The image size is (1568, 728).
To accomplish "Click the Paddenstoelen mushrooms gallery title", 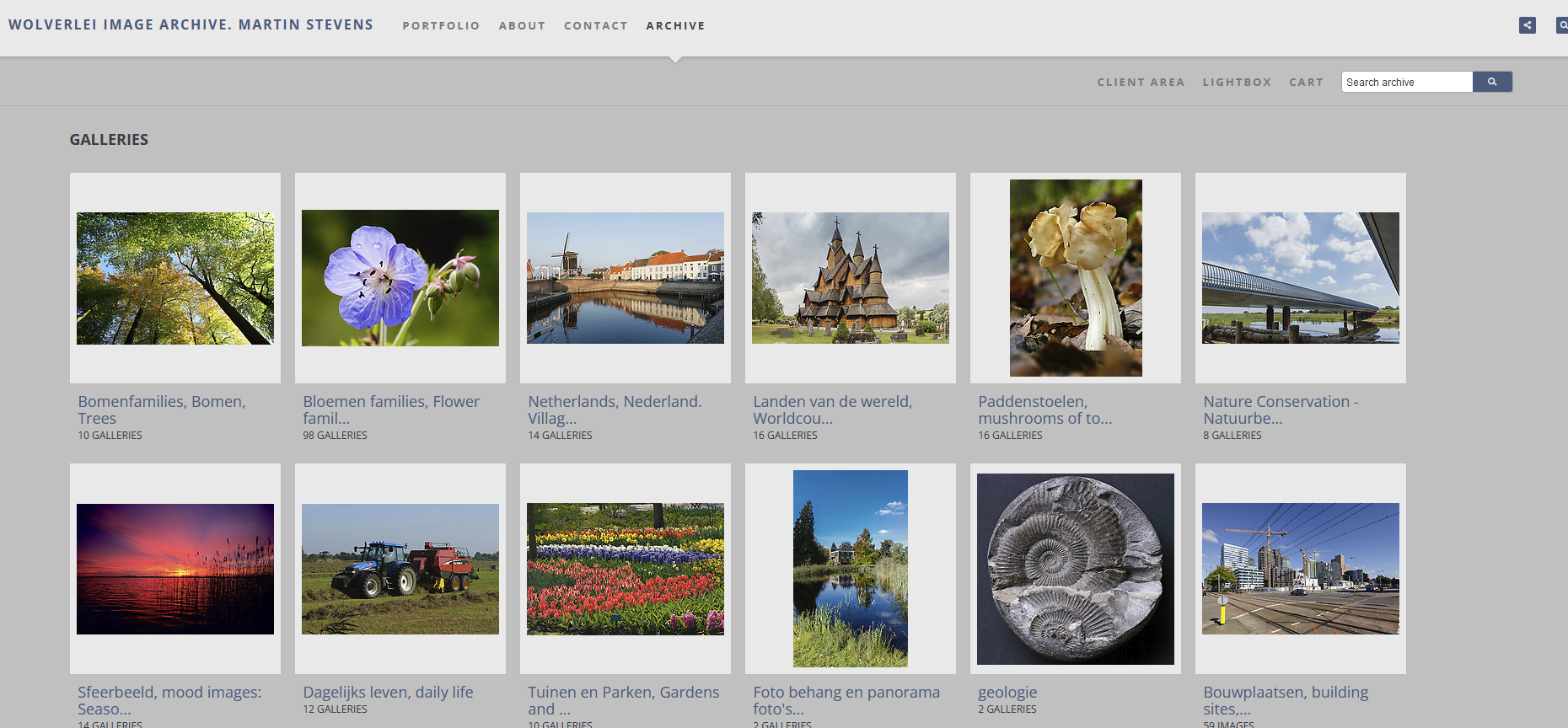I will point(1044,410).
